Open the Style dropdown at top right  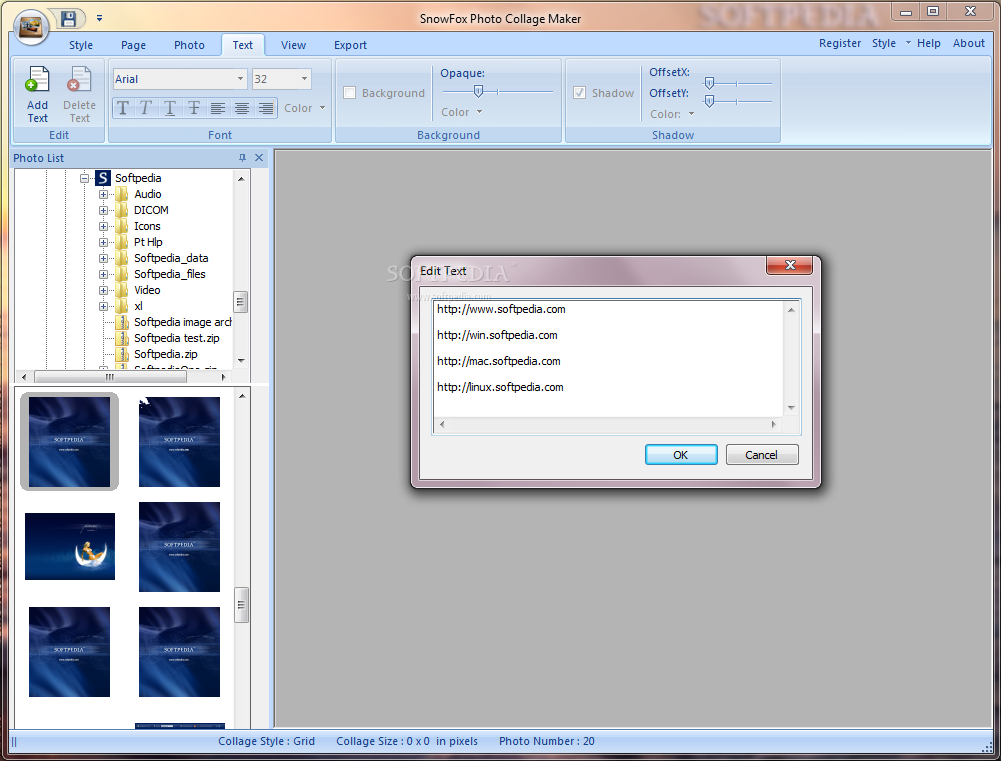click(891, 43)
